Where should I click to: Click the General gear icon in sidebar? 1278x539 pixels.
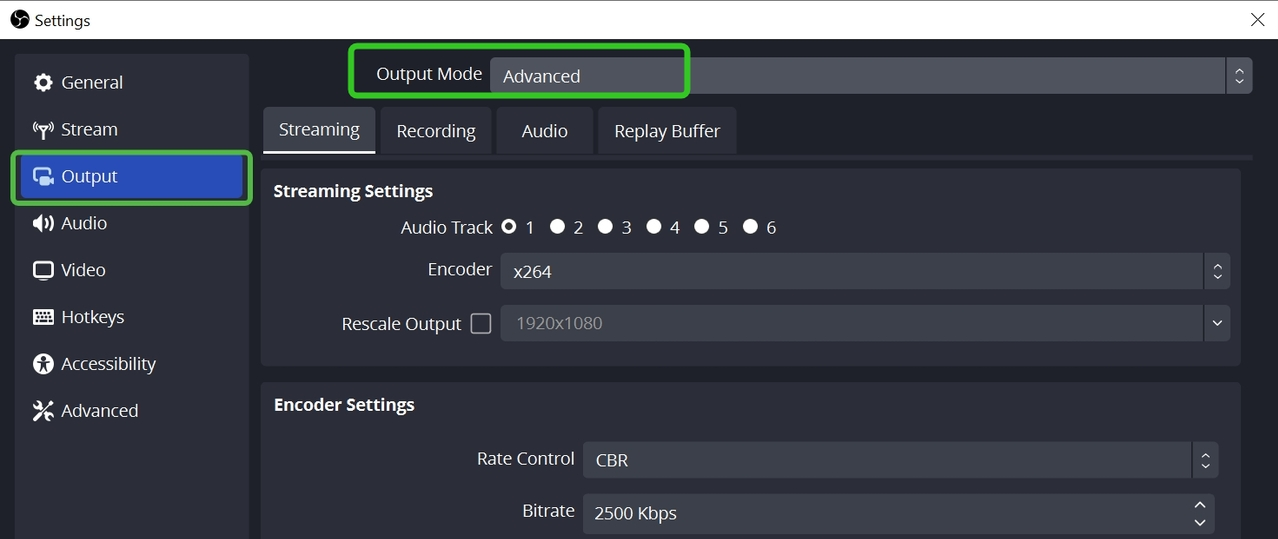coord(43,83)
